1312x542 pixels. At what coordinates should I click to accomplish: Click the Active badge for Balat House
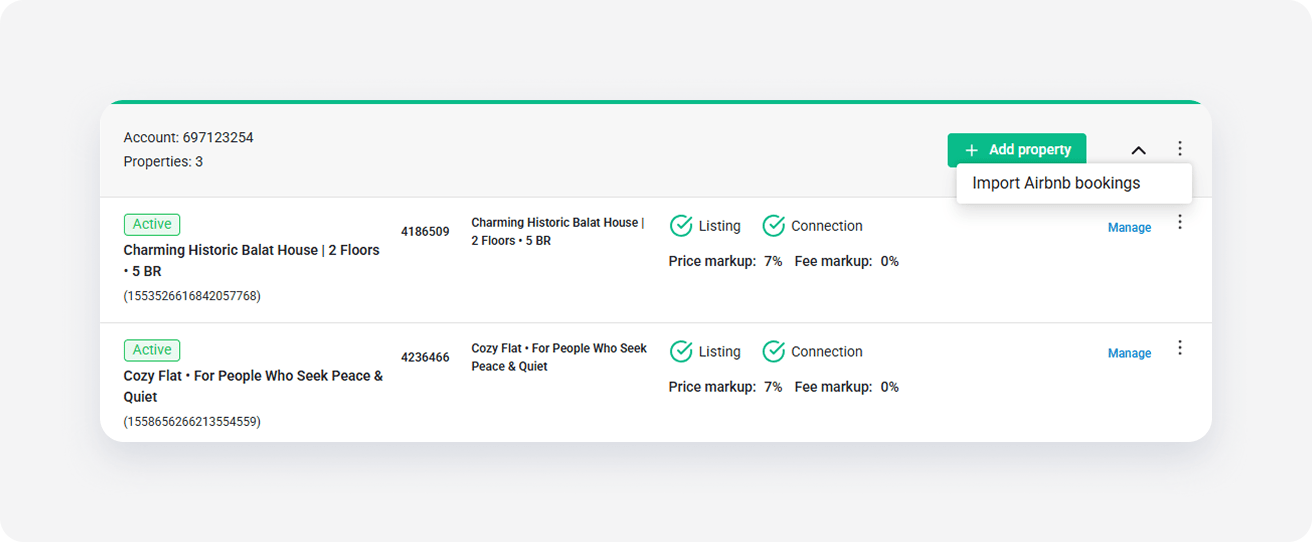click(x=152, y=224)
